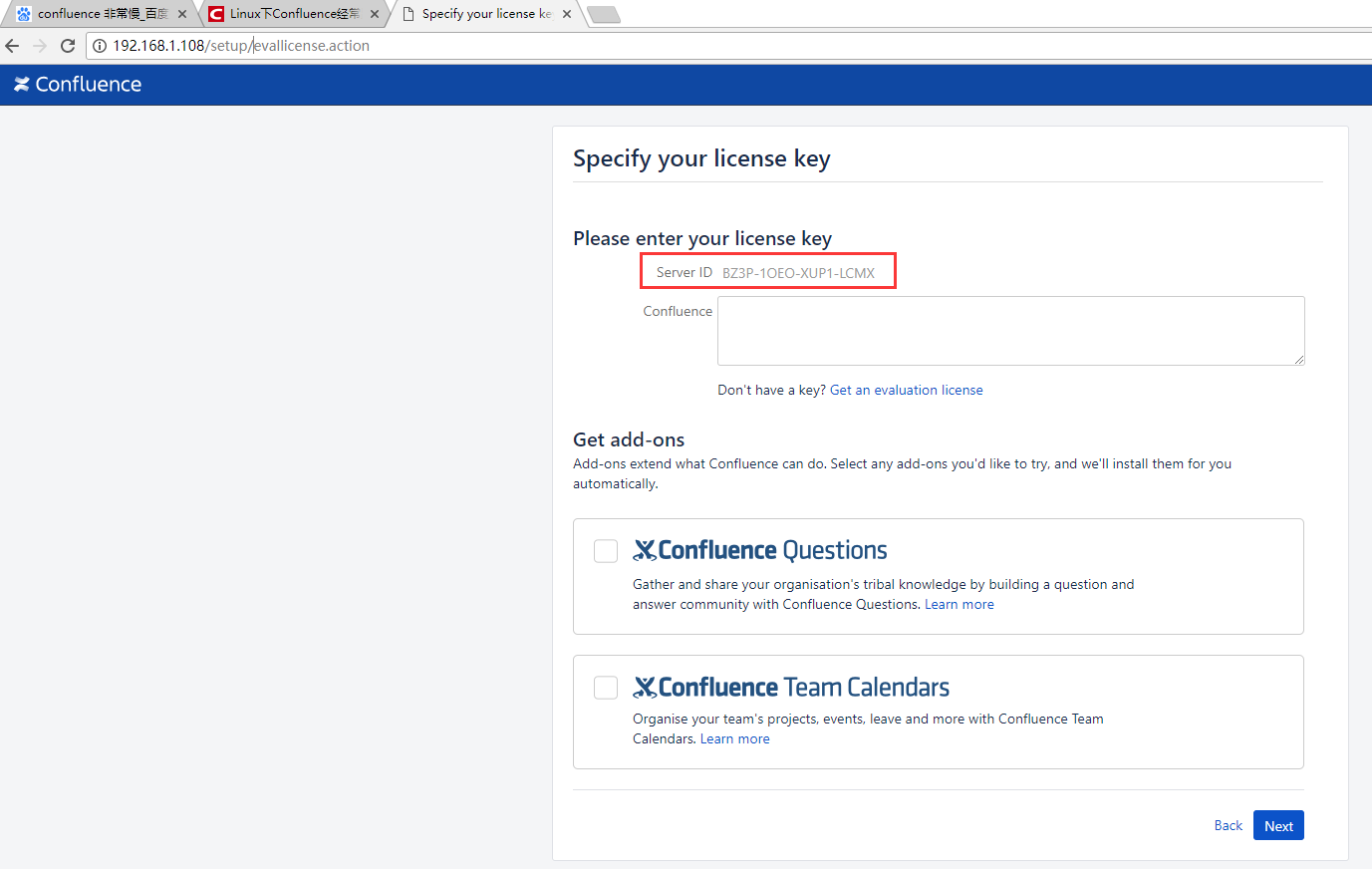
Task: Open 'Learn more' for Confluence Questions
Action: click(960, 604)
